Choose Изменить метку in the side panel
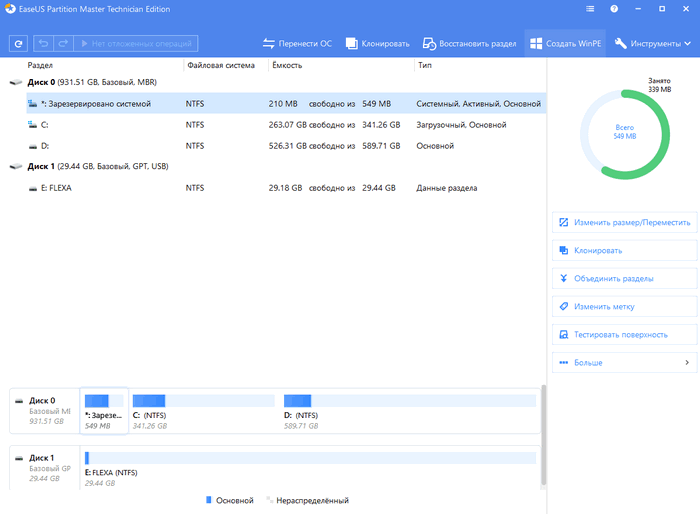700x514 pixels. 604,306
